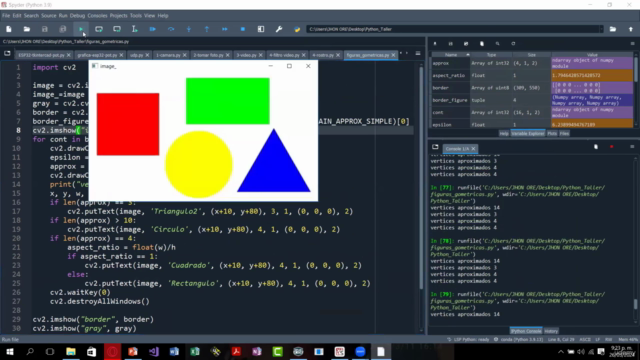
Task: Open the Windows Start menu
Action: coord(9,351)
